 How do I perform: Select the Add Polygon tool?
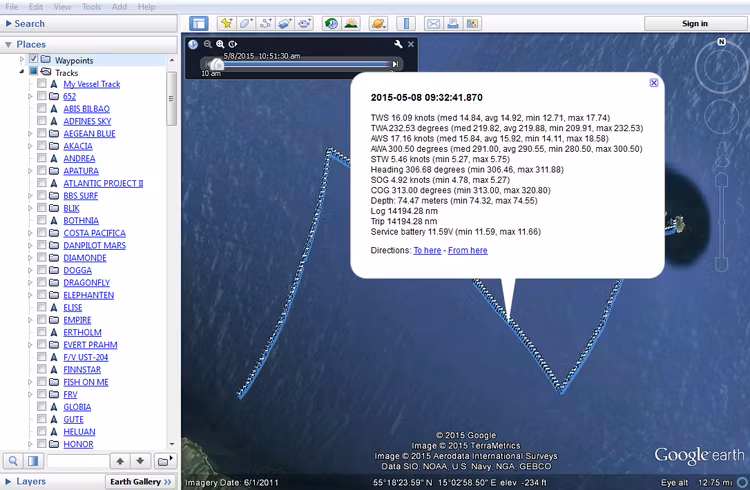pos(246,23)
